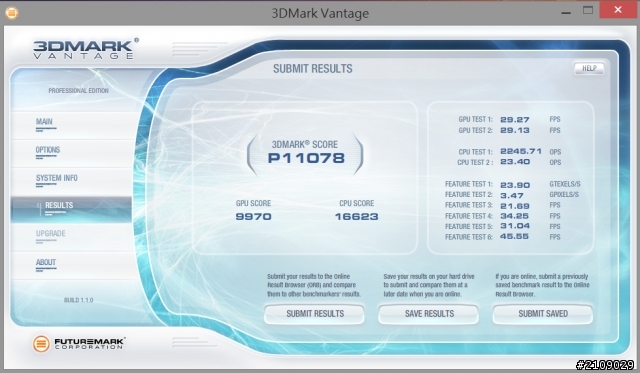
Task: Click the CPU Score label
Action: (356, 203)
